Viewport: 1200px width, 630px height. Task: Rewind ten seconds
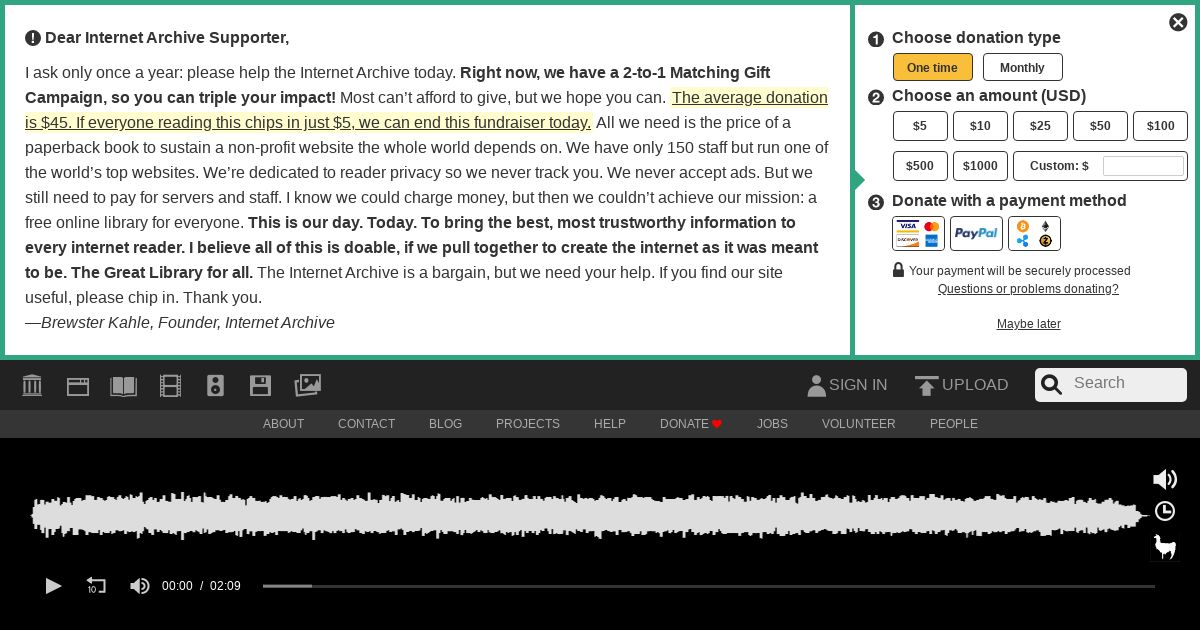(x=96, y=586)
